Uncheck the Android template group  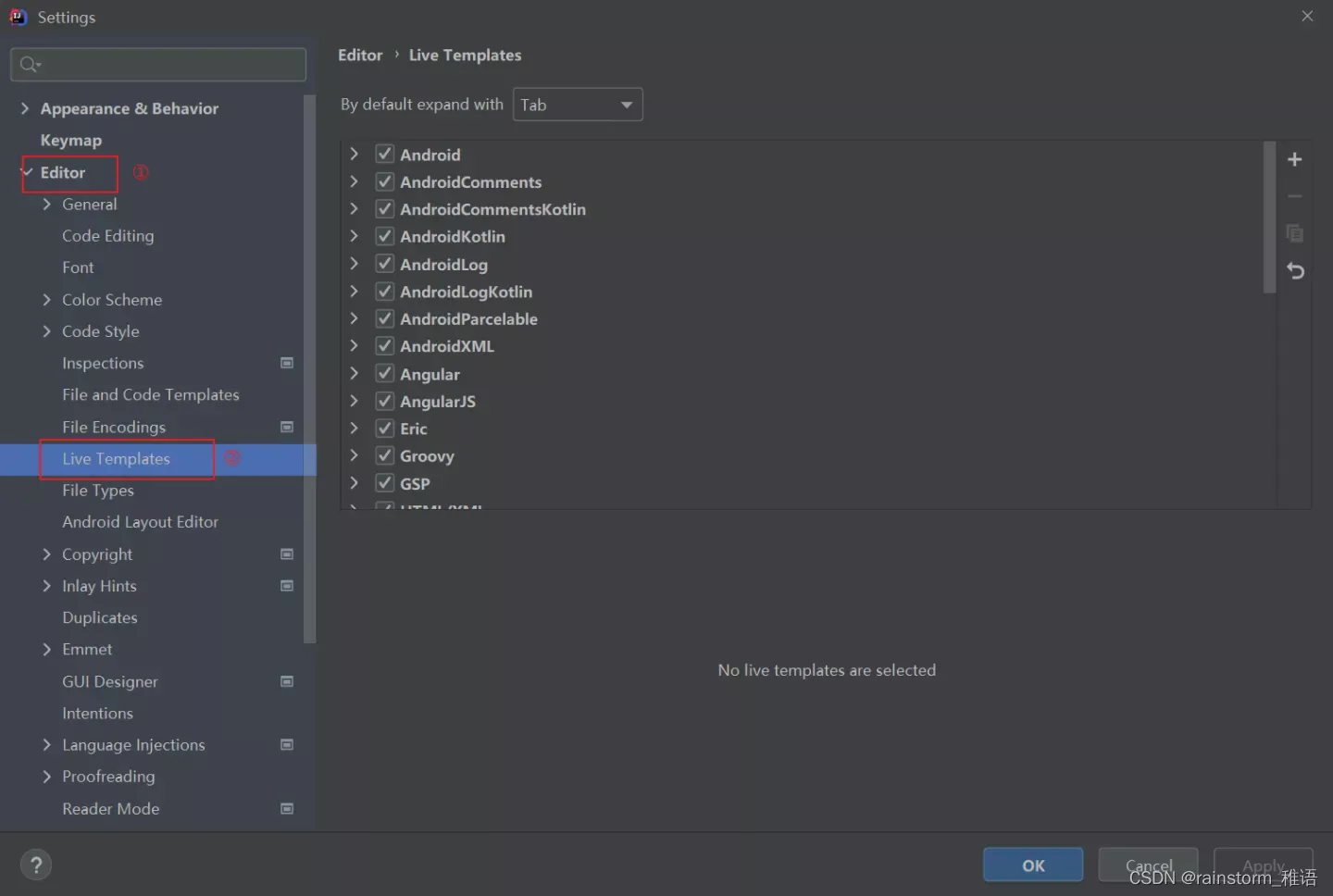coord(385,154)
